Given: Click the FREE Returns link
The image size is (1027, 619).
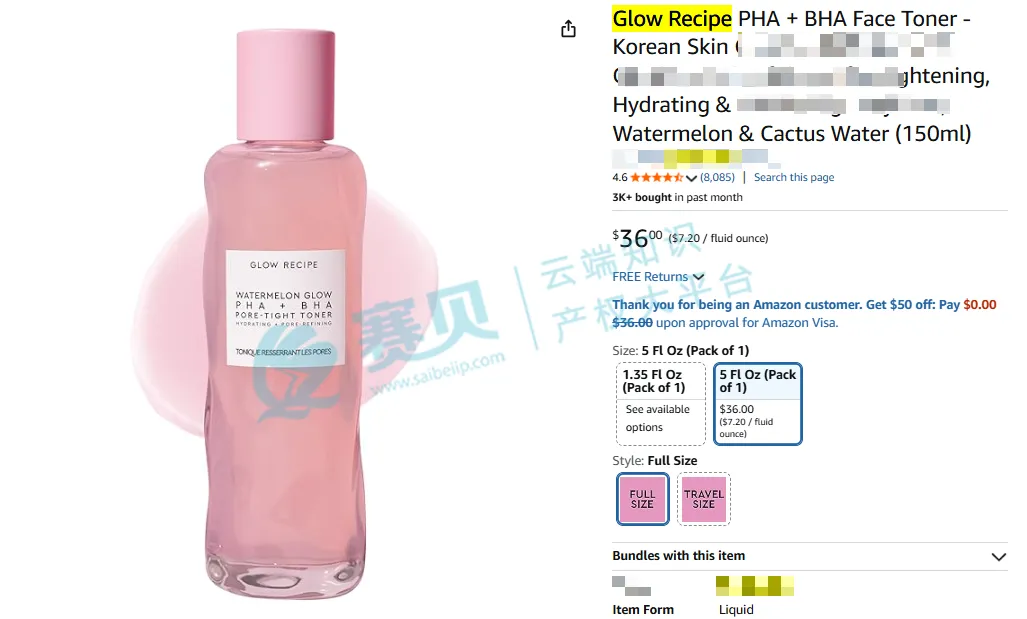Looking at the screenshot, I should 650,277.
